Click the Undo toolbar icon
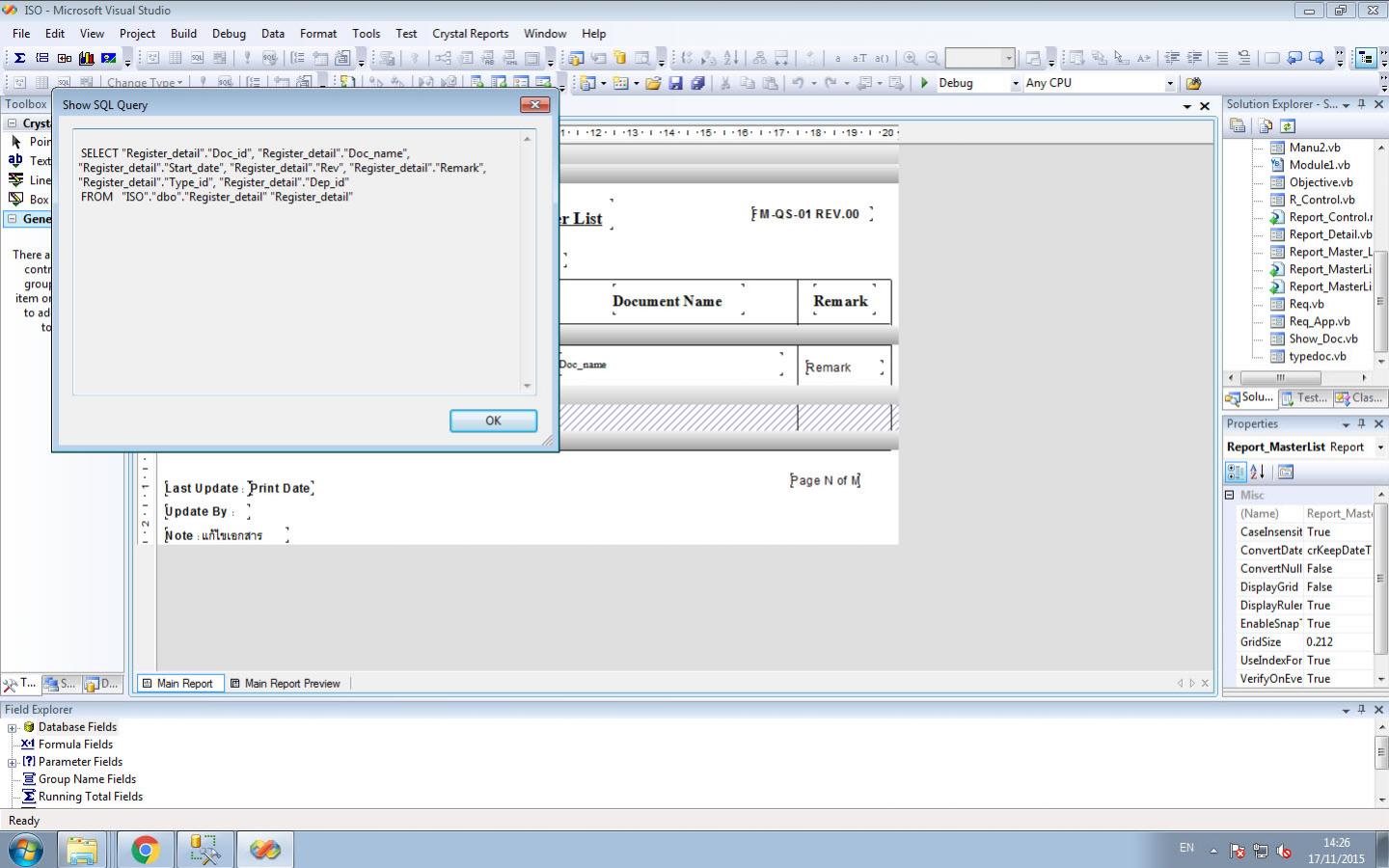This screenshot has height=868, width=1389. (798, 83)
